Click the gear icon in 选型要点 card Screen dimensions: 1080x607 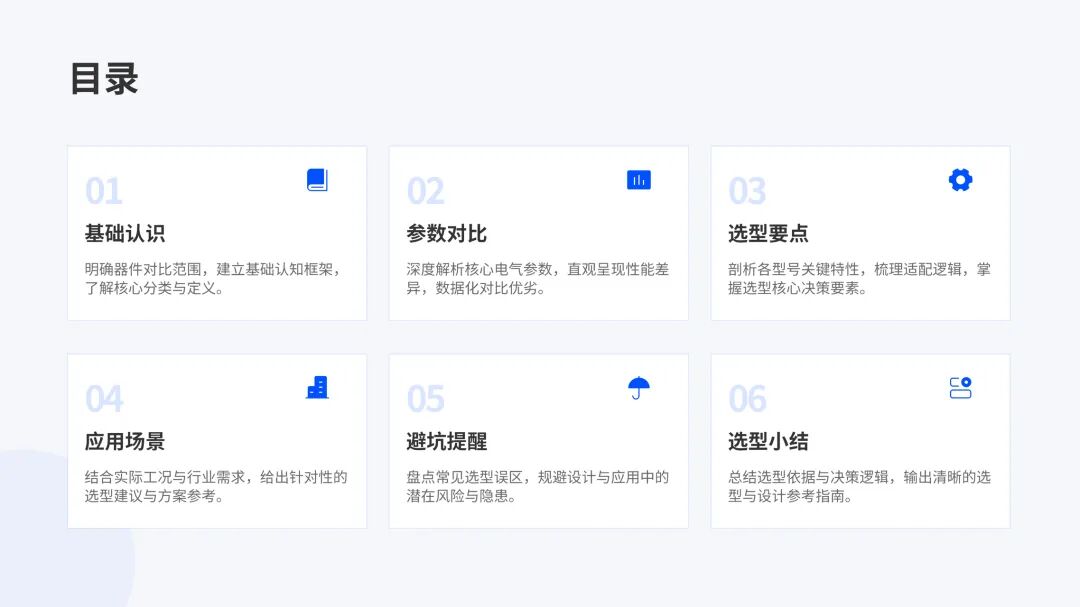pos(960,180)
